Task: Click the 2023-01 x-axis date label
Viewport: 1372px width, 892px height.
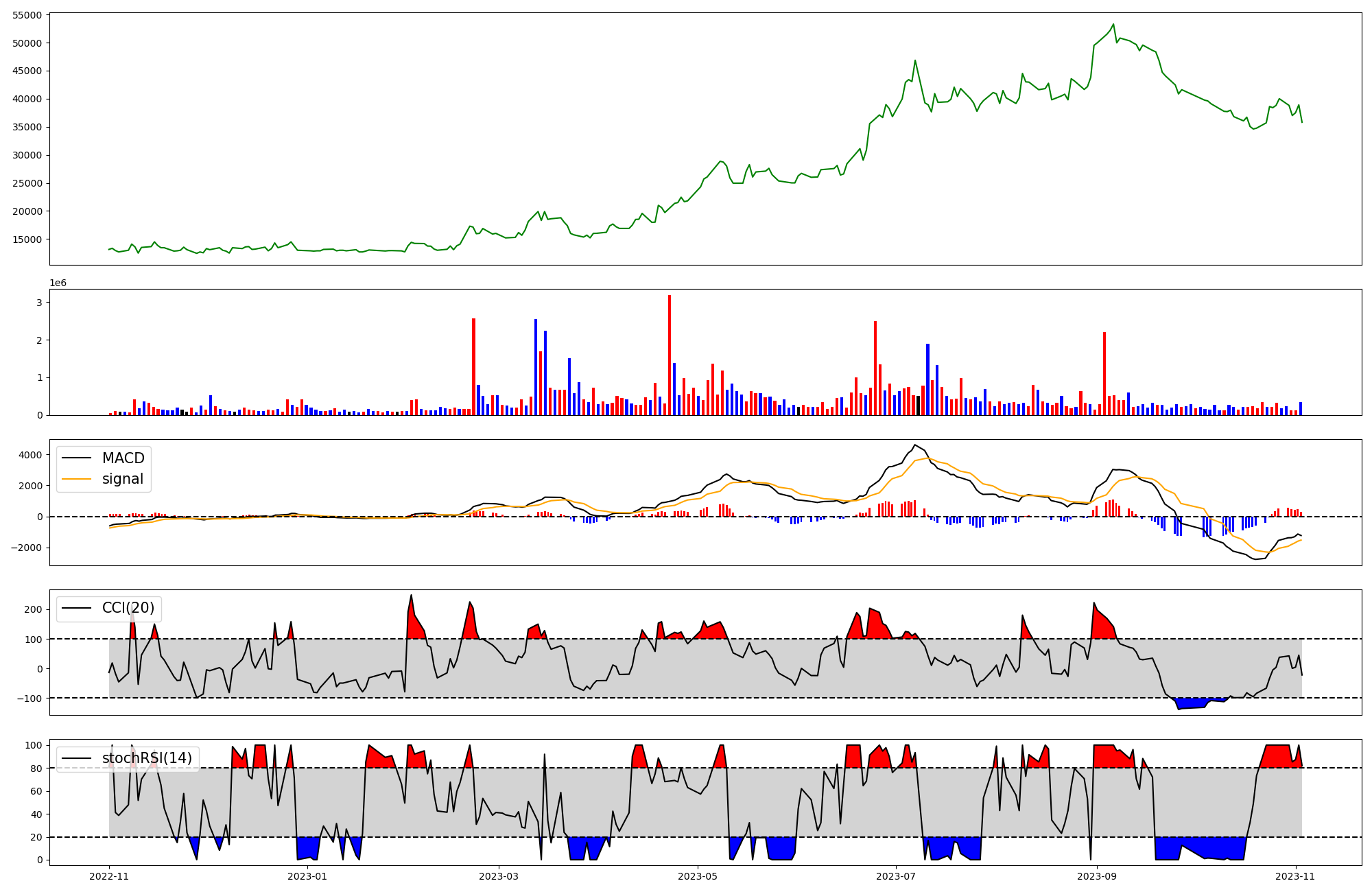Action: tap(307, 876)
